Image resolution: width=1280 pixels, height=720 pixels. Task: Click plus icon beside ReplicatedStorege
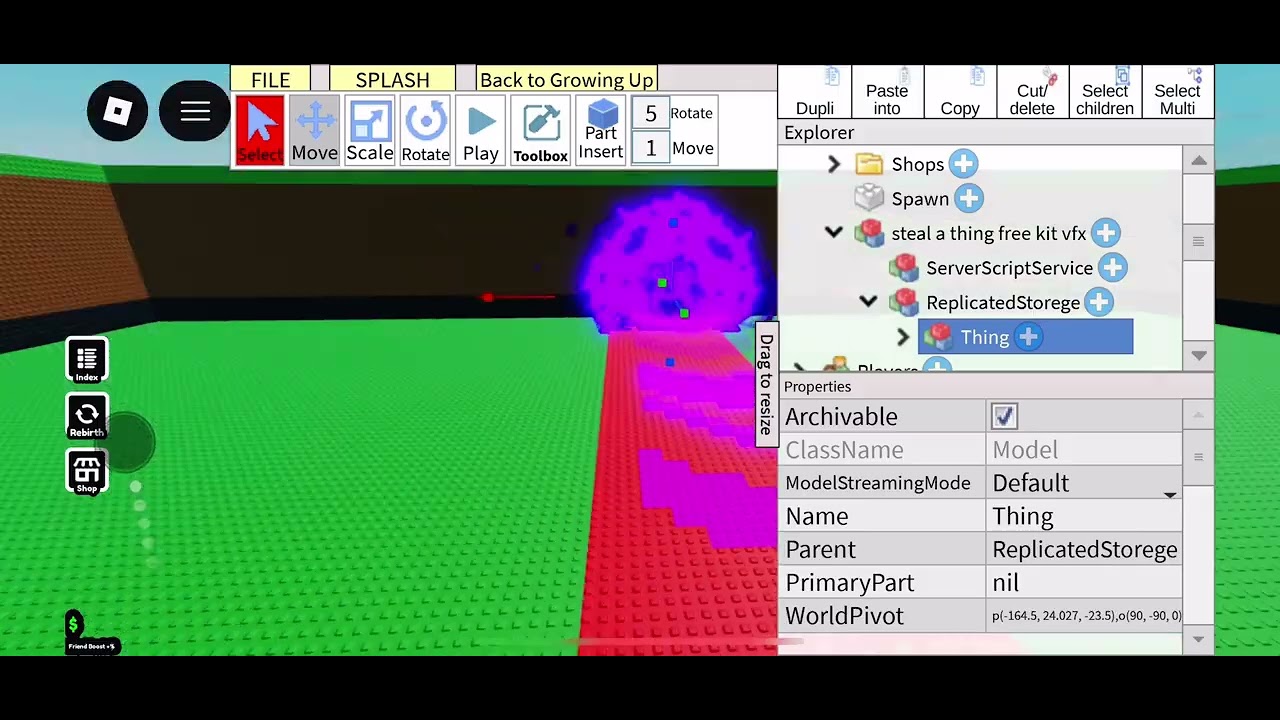pyautogui.click(x=1099, y=302)
